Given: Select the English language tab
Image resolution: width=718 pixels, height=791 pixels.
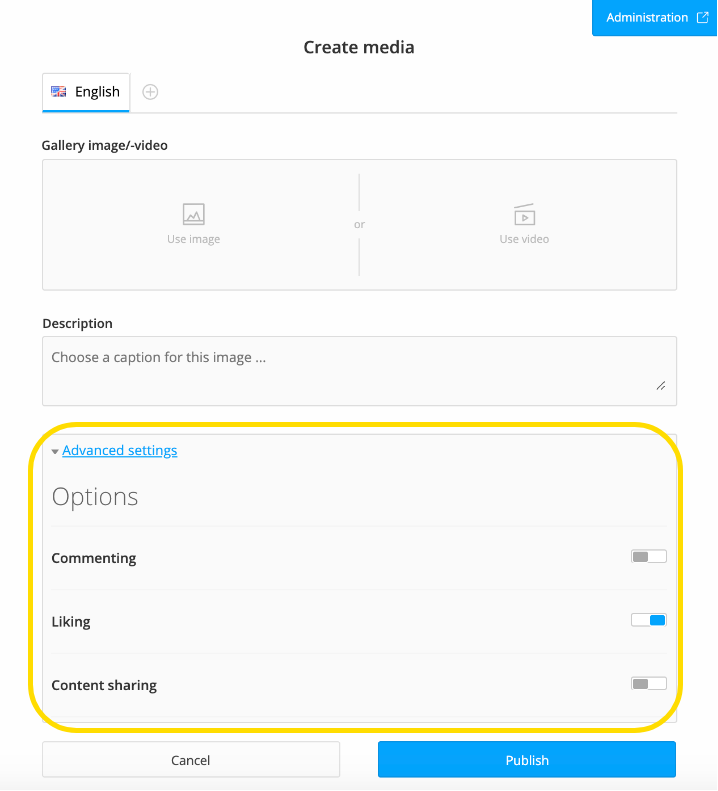Looking at the screenshot, I should coord(86,92).
